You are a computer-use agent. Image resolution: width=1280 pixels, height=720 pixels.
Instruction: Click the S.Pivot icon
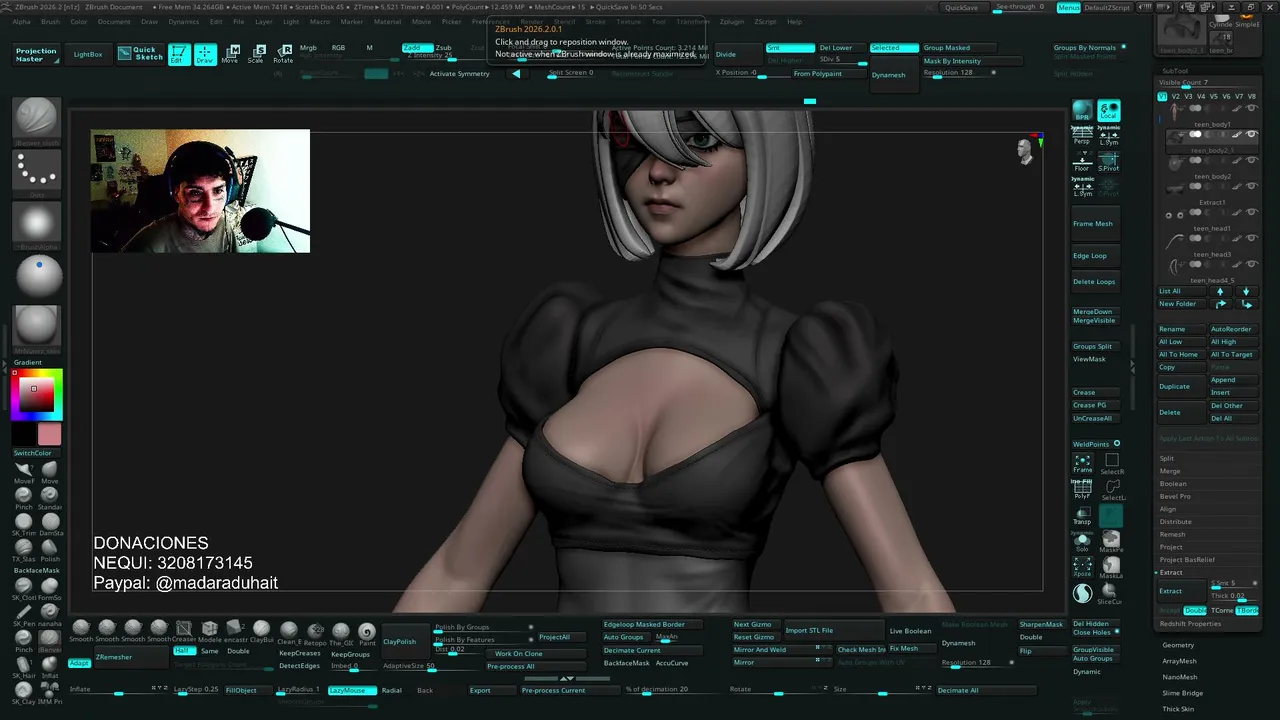[x=1109, y=161]
